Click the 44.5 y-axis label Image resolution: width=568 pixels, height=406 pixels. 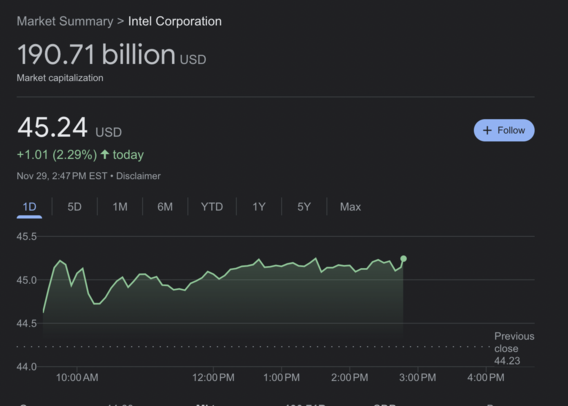point(26,323)
